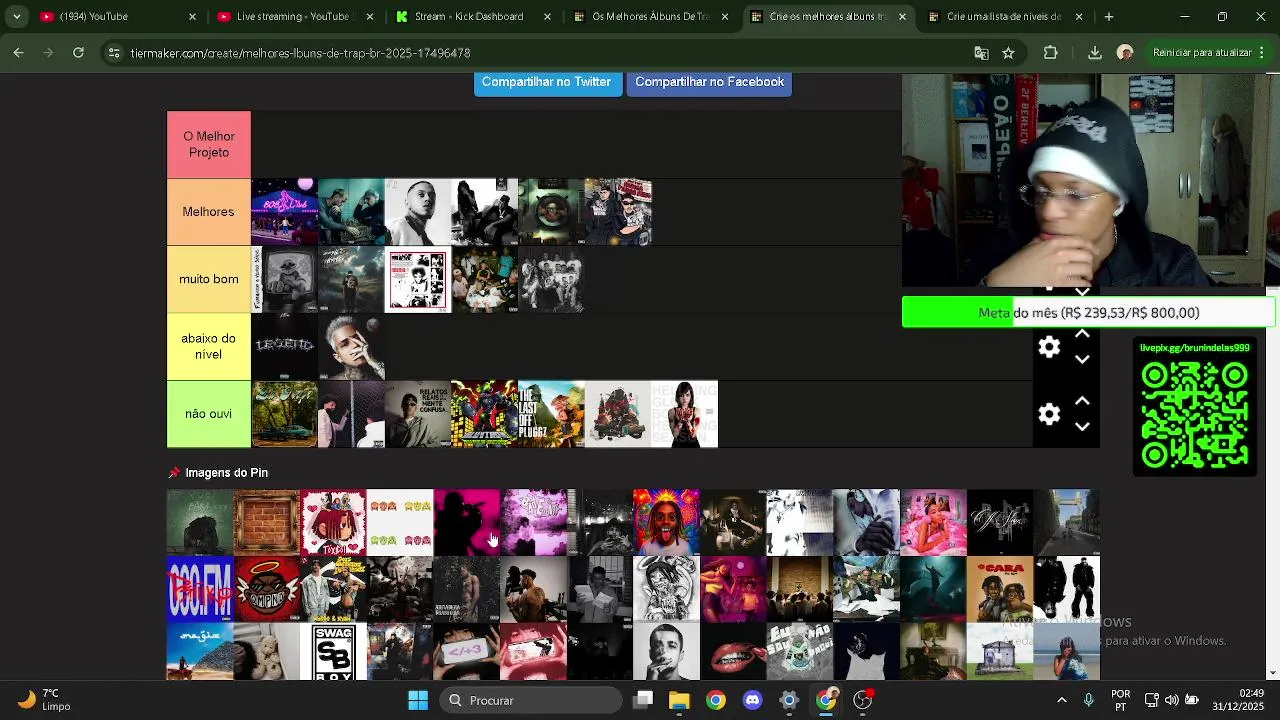
Task: Open Settings app from taskbar
Action: [789, 700]
